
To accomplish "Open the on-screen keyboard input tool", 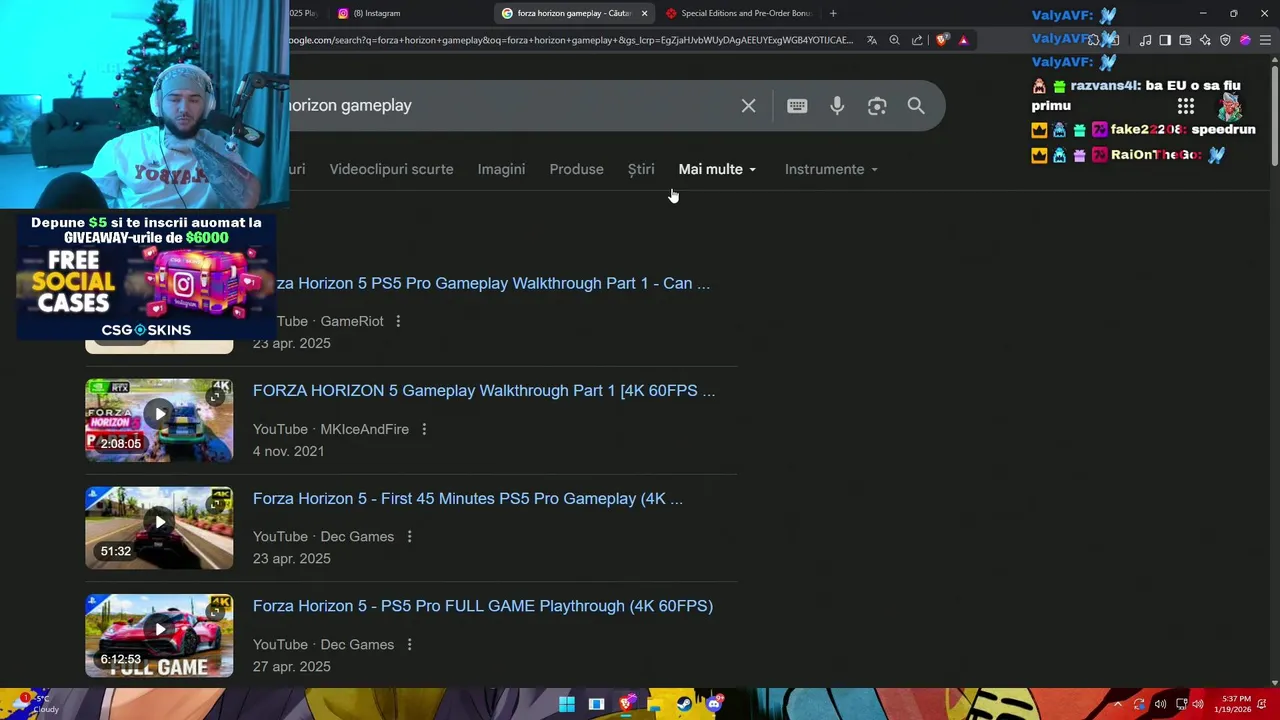I will click(797, 106).
